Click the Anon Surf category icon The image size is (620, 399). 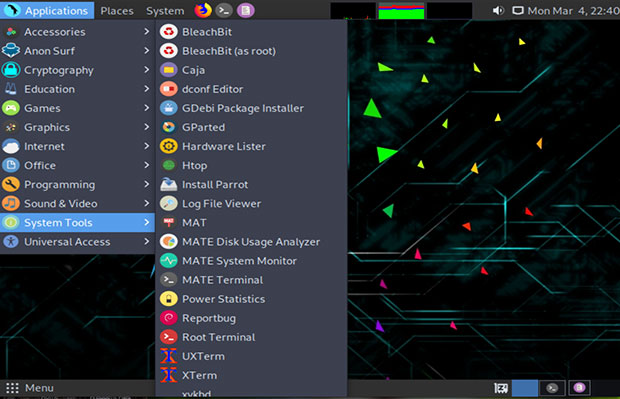point(11,51)
